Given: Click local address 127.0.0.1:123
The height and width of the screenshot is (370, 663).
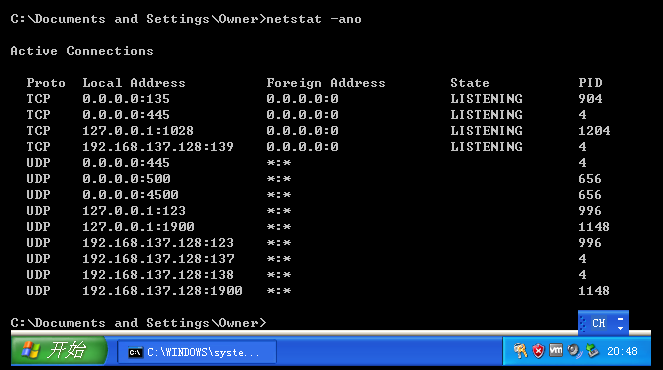Looking at the screenshot, I should click(x=134, y=211).
